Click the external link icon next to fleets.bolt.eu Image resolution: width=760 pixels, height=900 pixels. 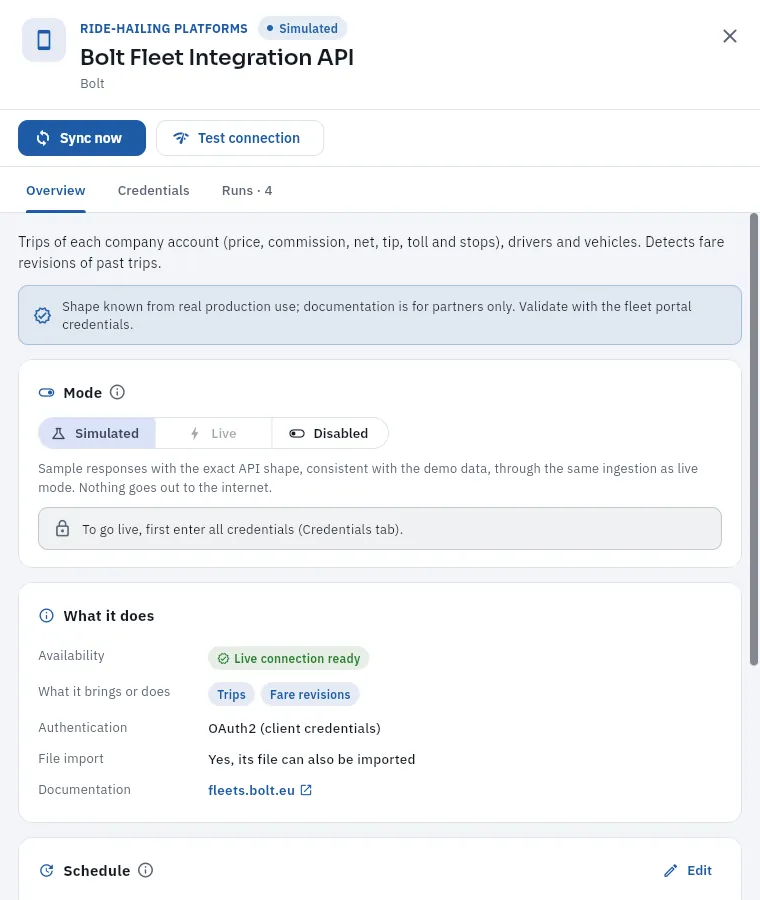click(x=307, y=790)
